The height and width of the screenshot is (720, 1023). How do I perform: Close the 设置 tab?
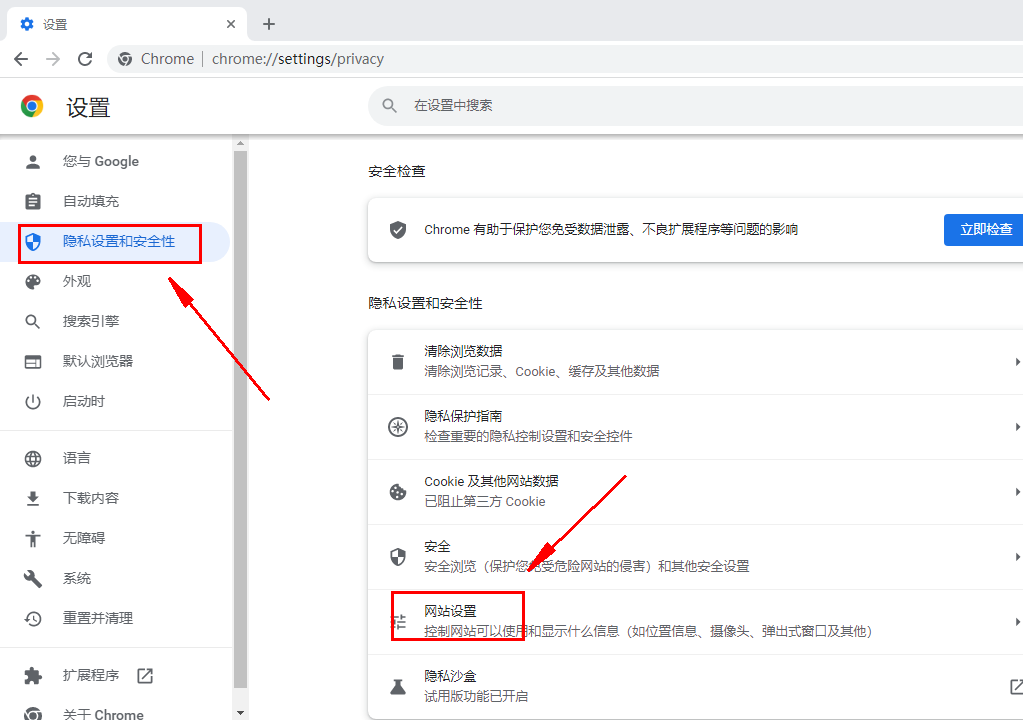[x=231, y=24]
